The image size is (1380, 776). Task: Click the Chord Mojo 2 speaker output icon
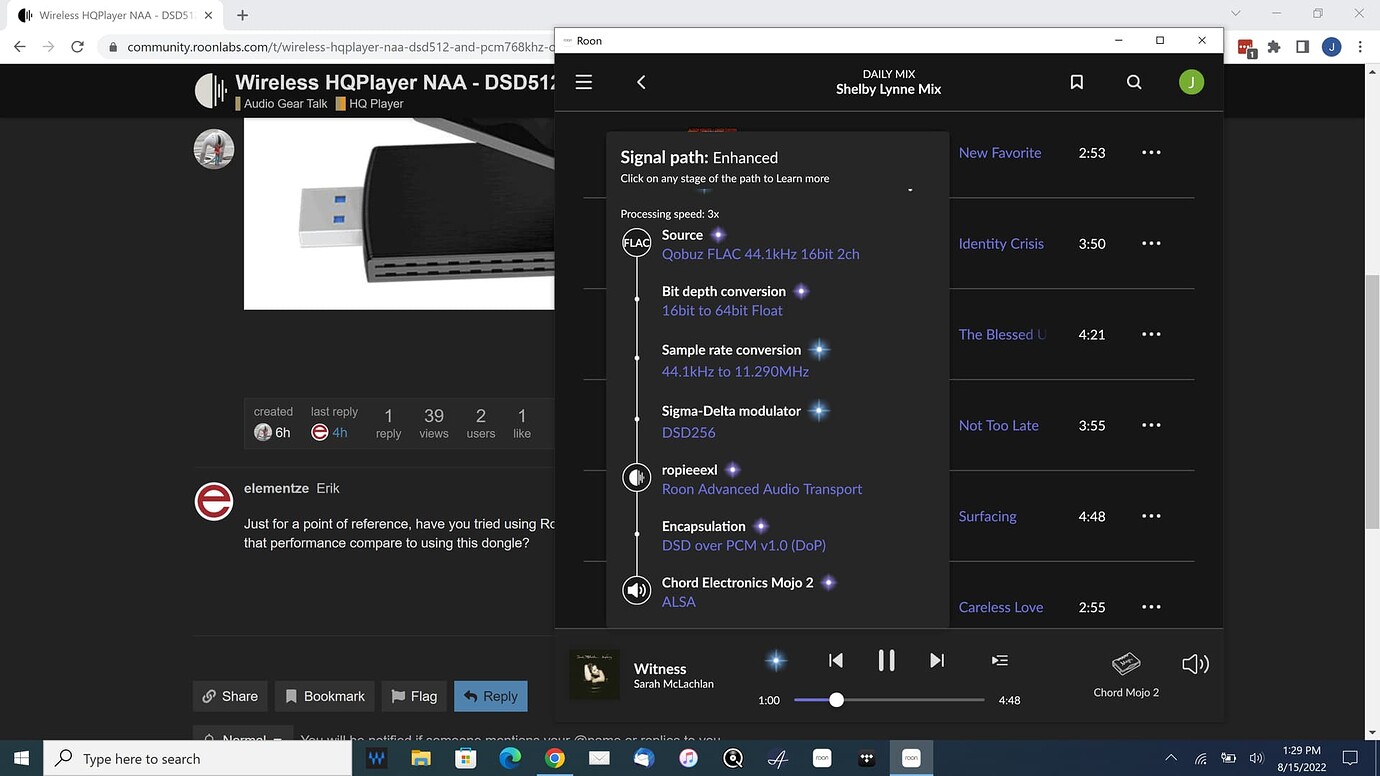(636, 591)
